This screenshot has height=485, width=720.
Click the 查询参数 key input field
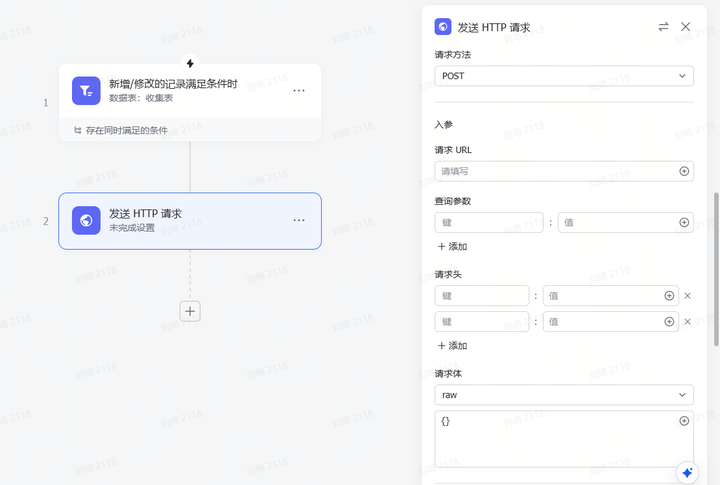pyautogui.click(x=489, y=222)
